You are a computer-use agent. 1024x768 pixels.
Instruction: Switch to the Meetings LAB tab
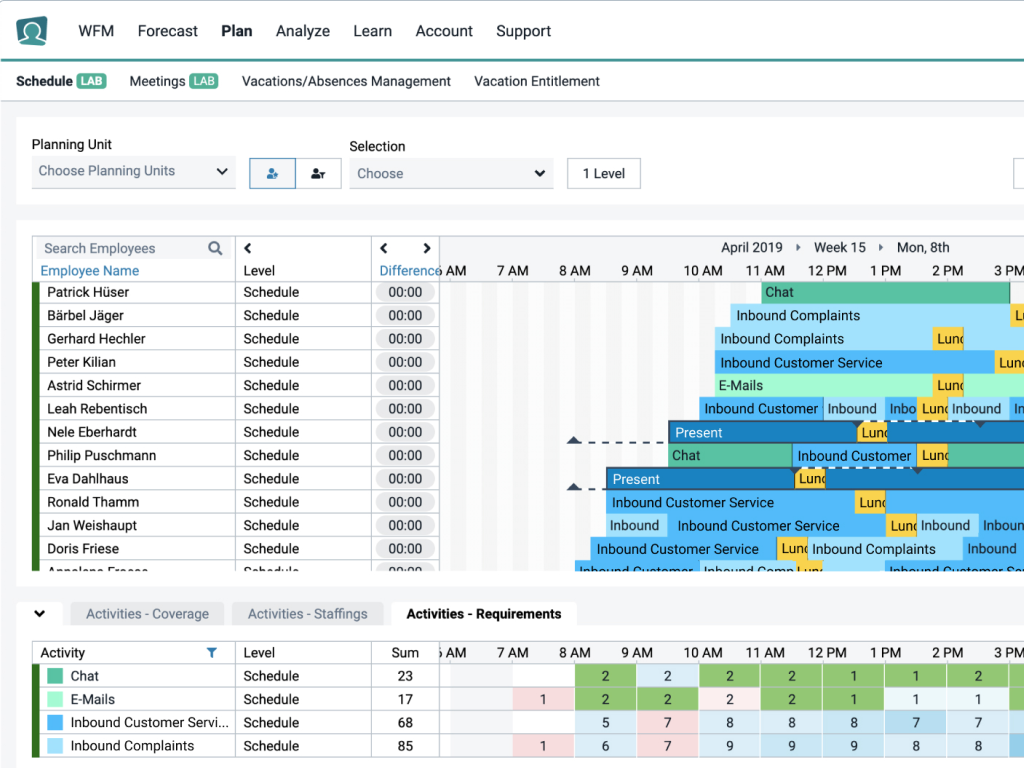(x=173, y=81)
